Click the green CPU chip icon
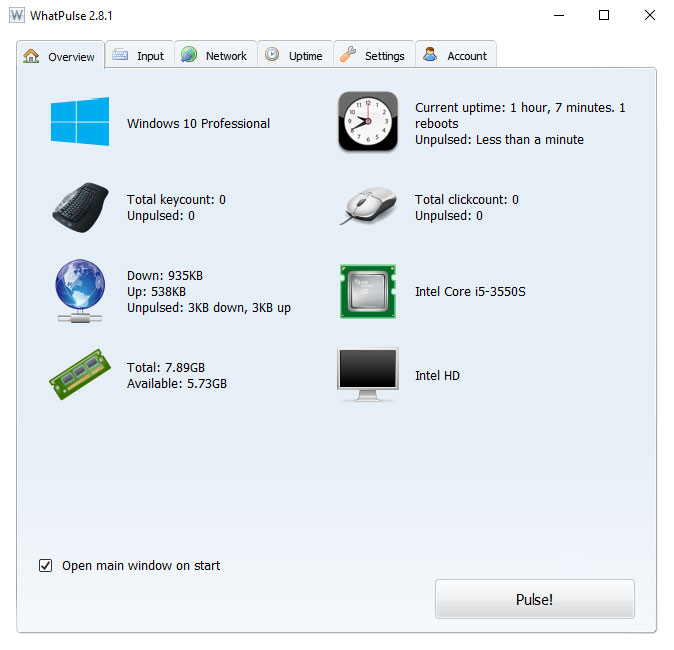674x650 pixels. click(368, 291)
